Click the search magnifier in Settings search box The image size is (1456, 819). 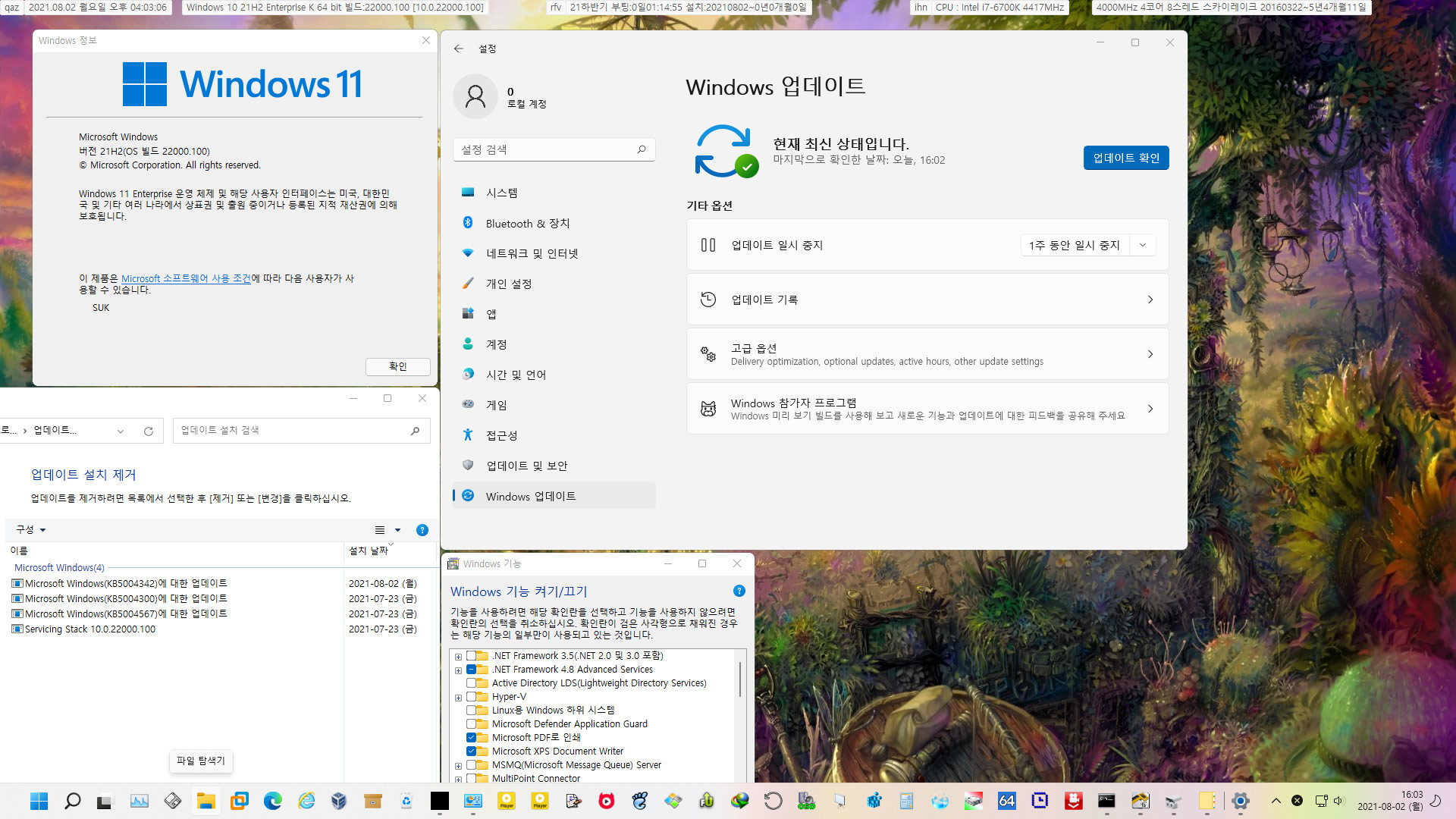pos(642,149)
